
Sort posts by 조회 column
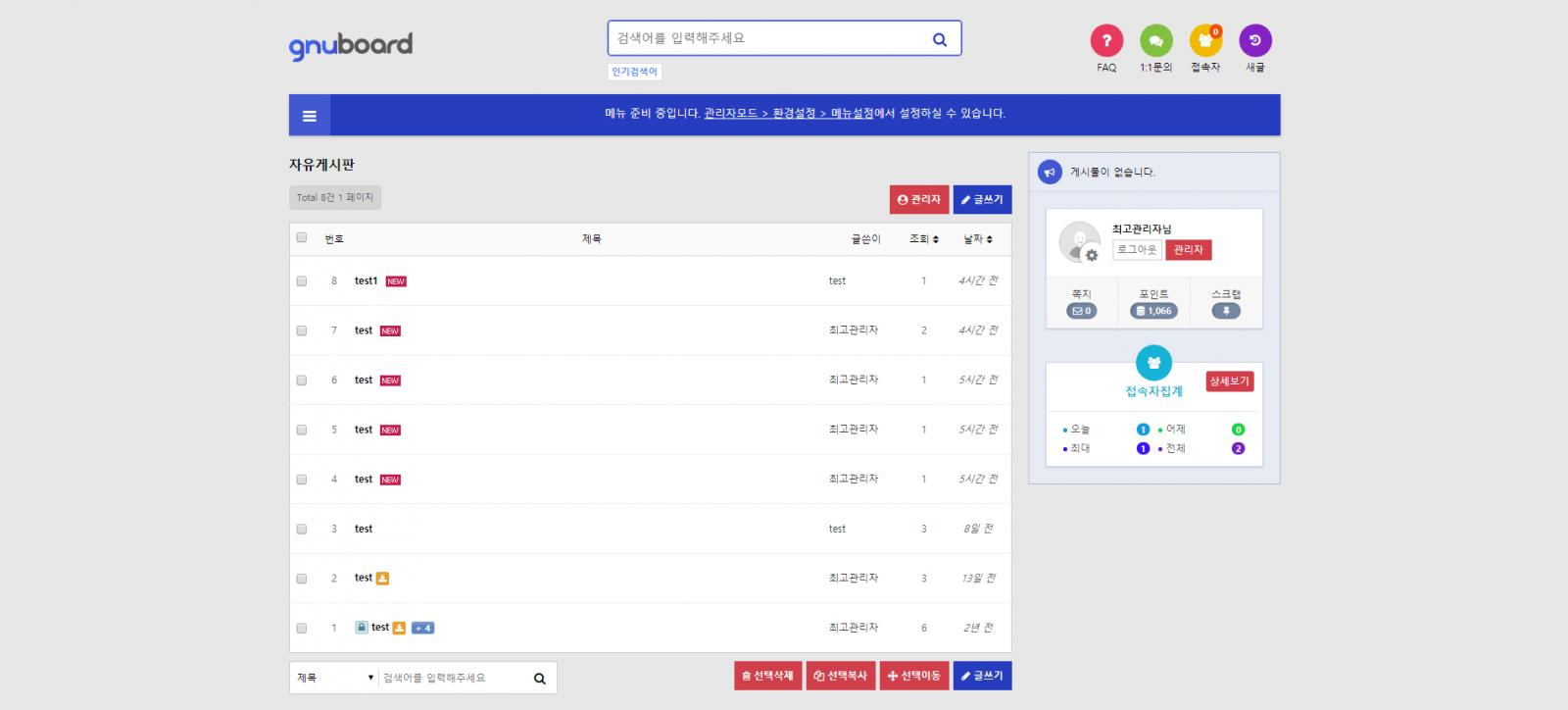[x=923, y=239]
